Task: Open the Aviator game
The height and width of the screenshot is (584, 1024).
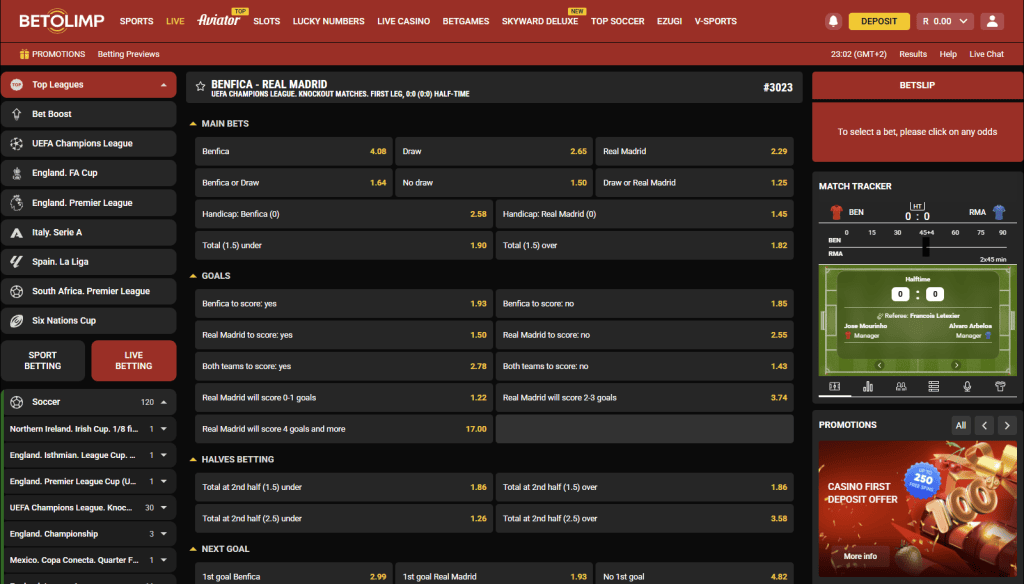Action: (x=219, y=20)
